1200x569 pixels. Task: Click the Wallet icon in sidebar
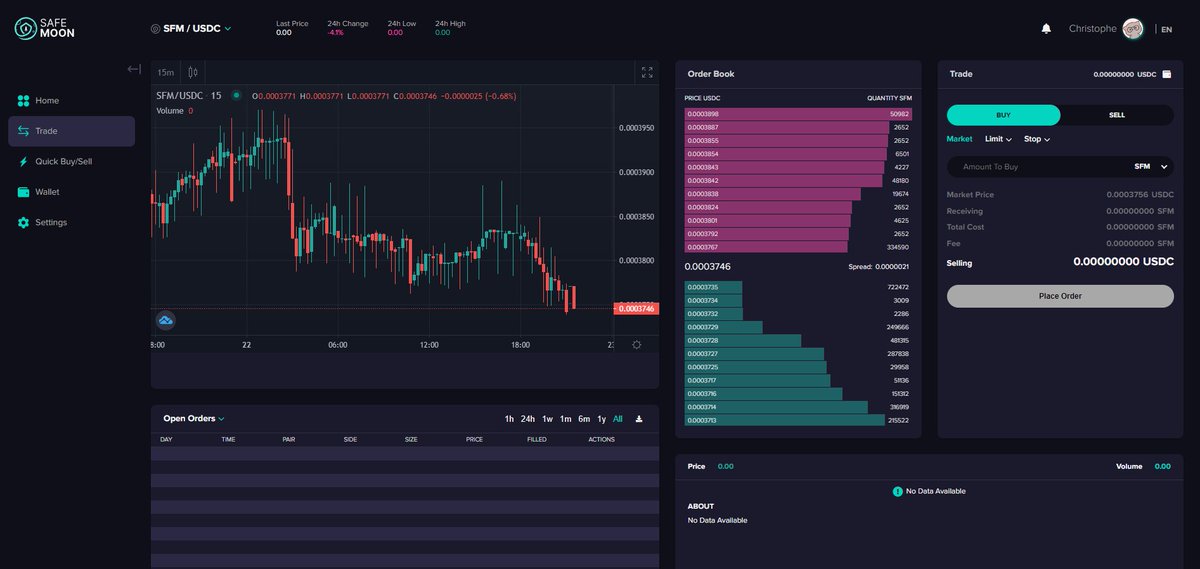(23, 192)
